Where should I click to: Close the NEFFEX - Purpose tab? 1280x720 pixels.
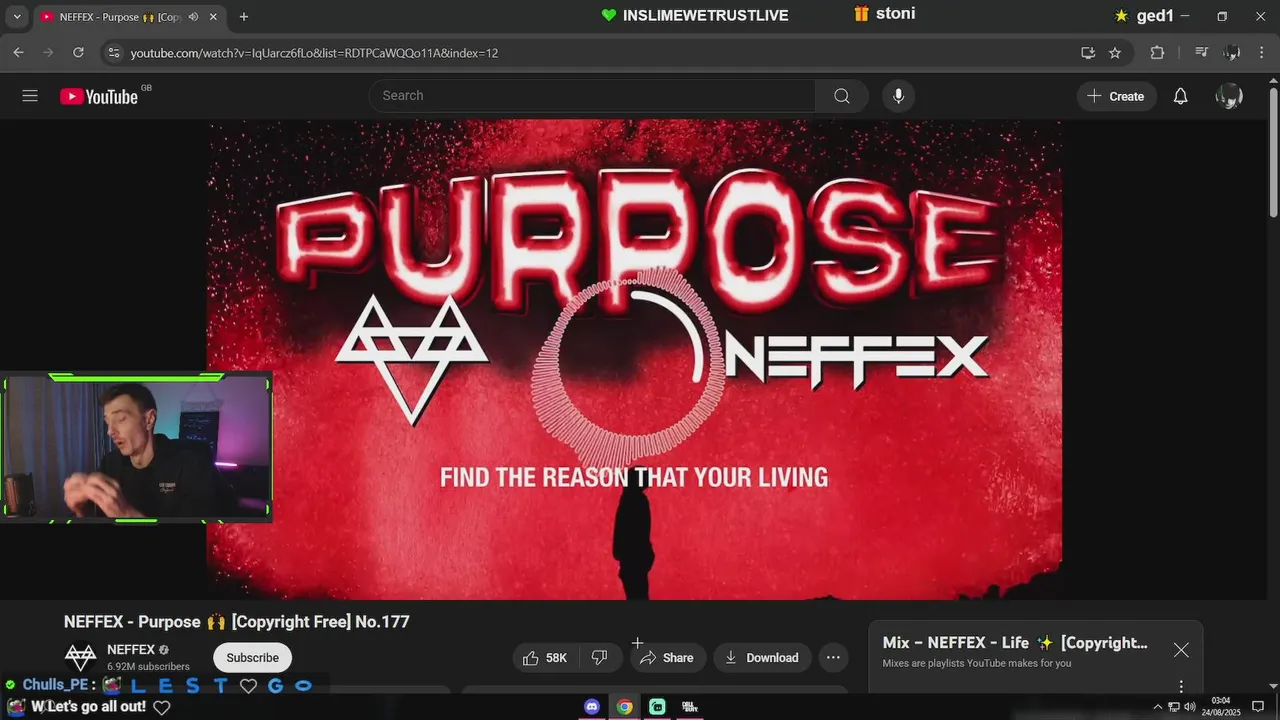tap(213, 17)
